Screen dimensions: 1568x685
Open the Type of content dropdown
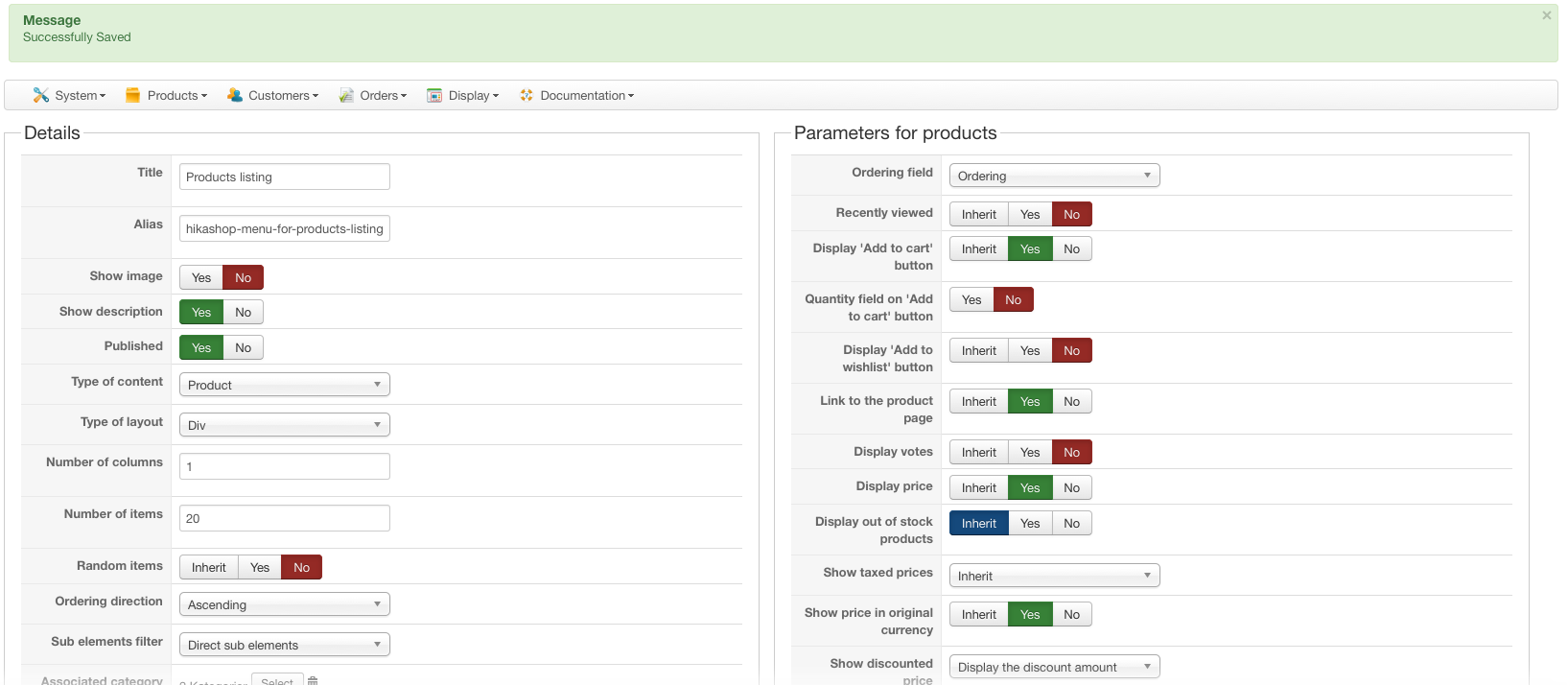pos(284,385)
